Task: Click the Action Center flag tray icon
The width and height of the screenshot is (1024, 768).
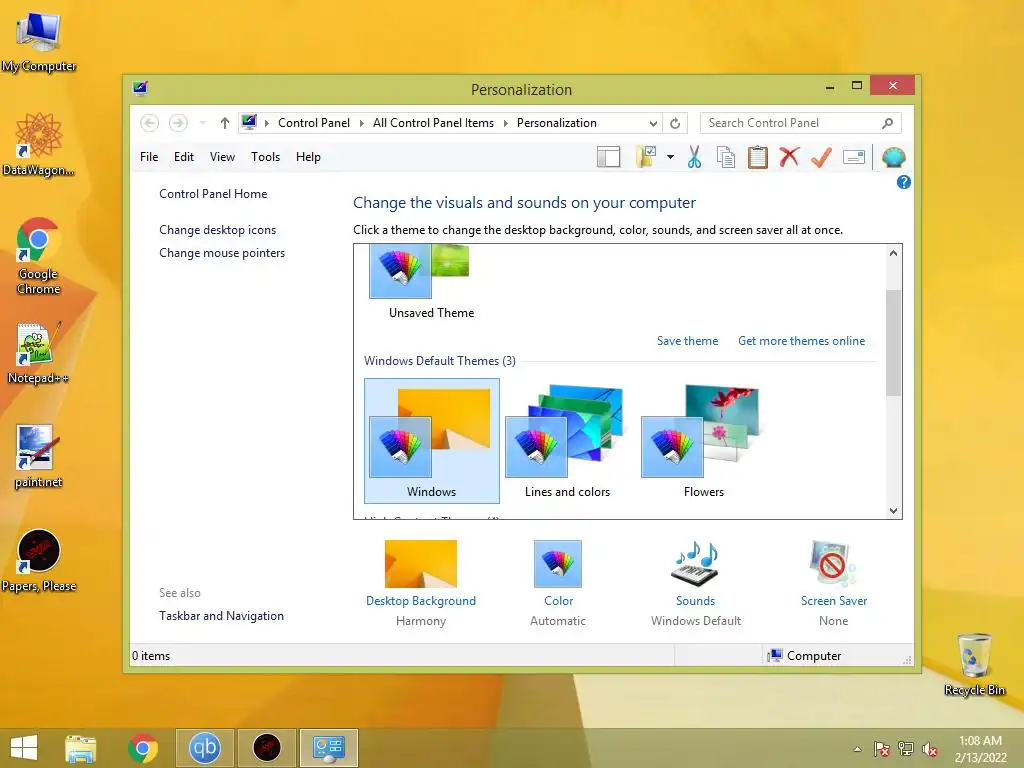Action: coord(882,749)
